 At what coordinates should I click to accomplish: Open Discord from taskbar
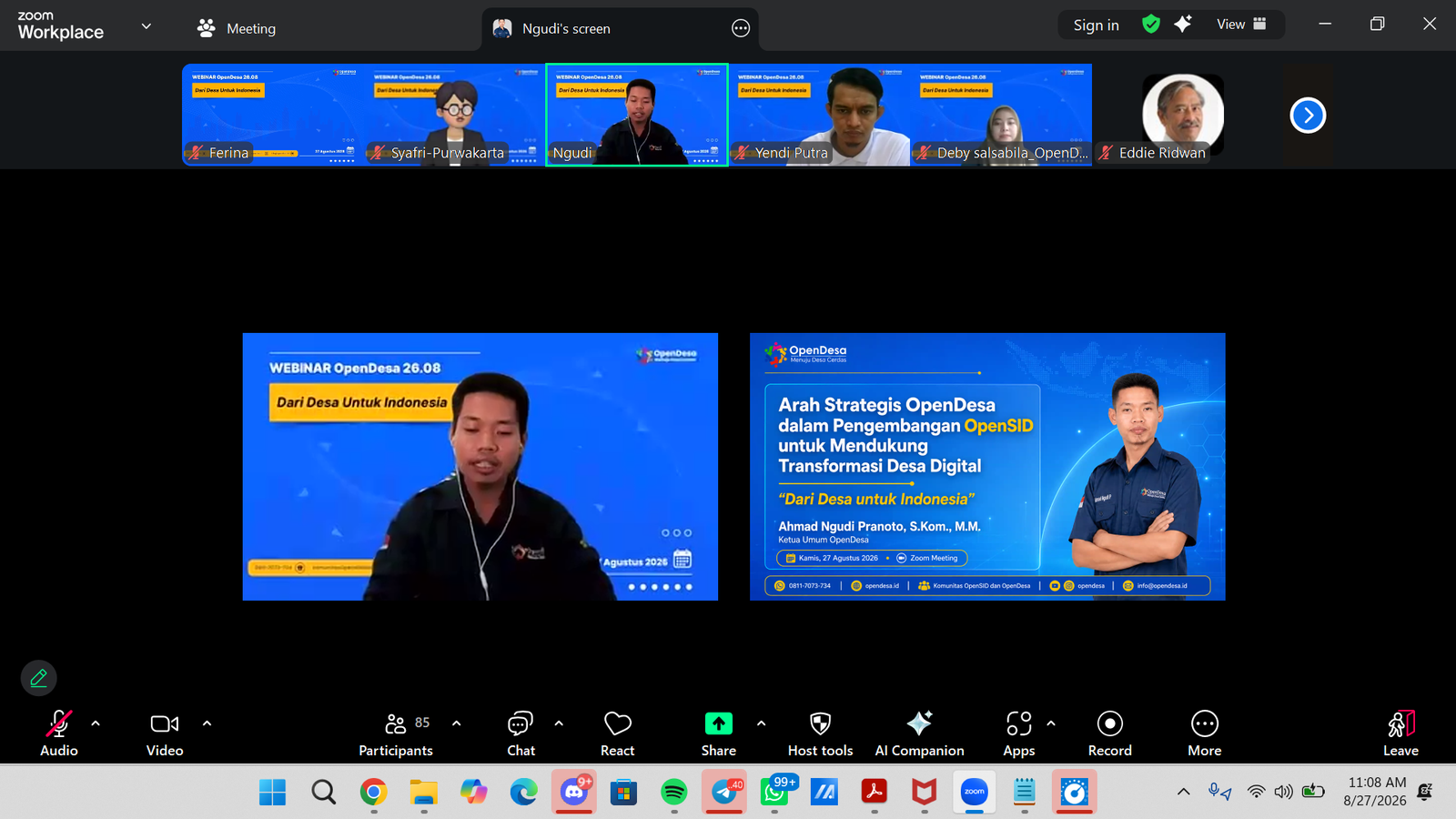(x=573, y=792)
